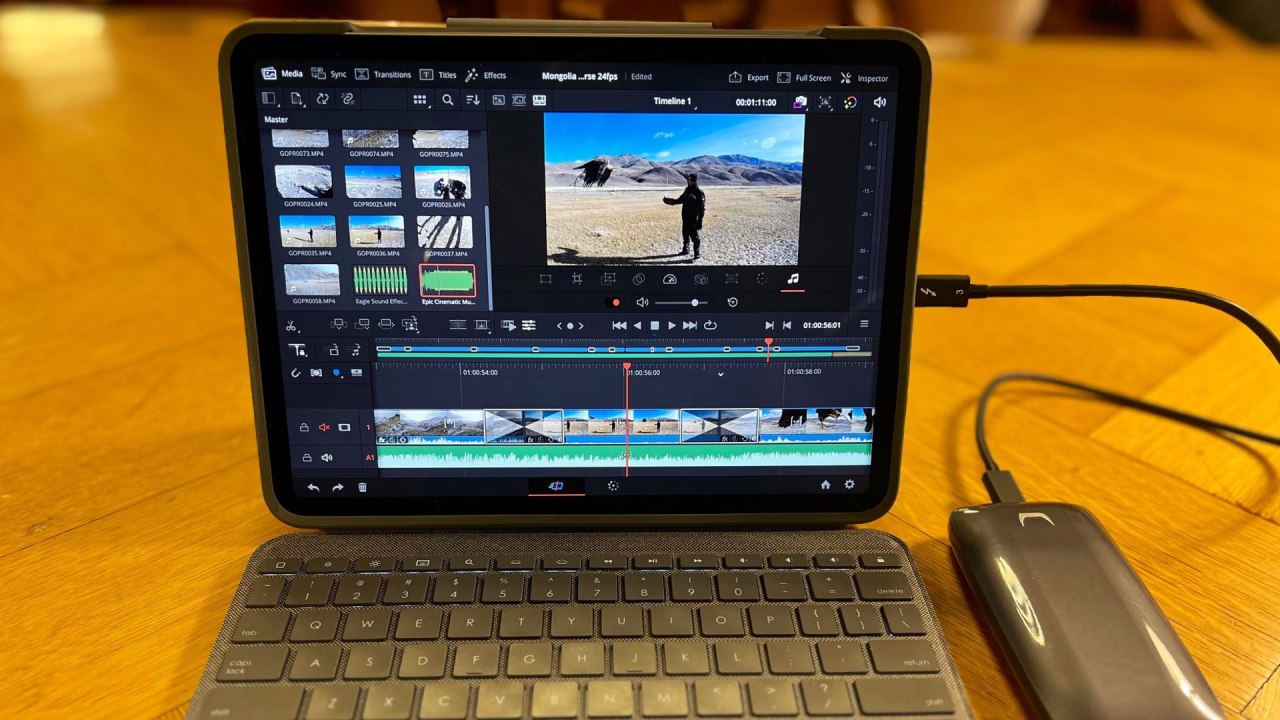Select the Auto Color dotted-circle tool
The image size is (1280, 720).
click(761, 279)
